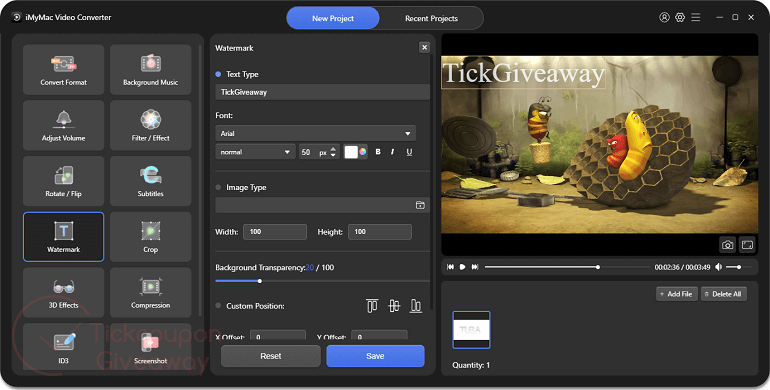Viewport: 770px width, 390px height.
Task: Open the settings gear icon
Action: point(680,17)
